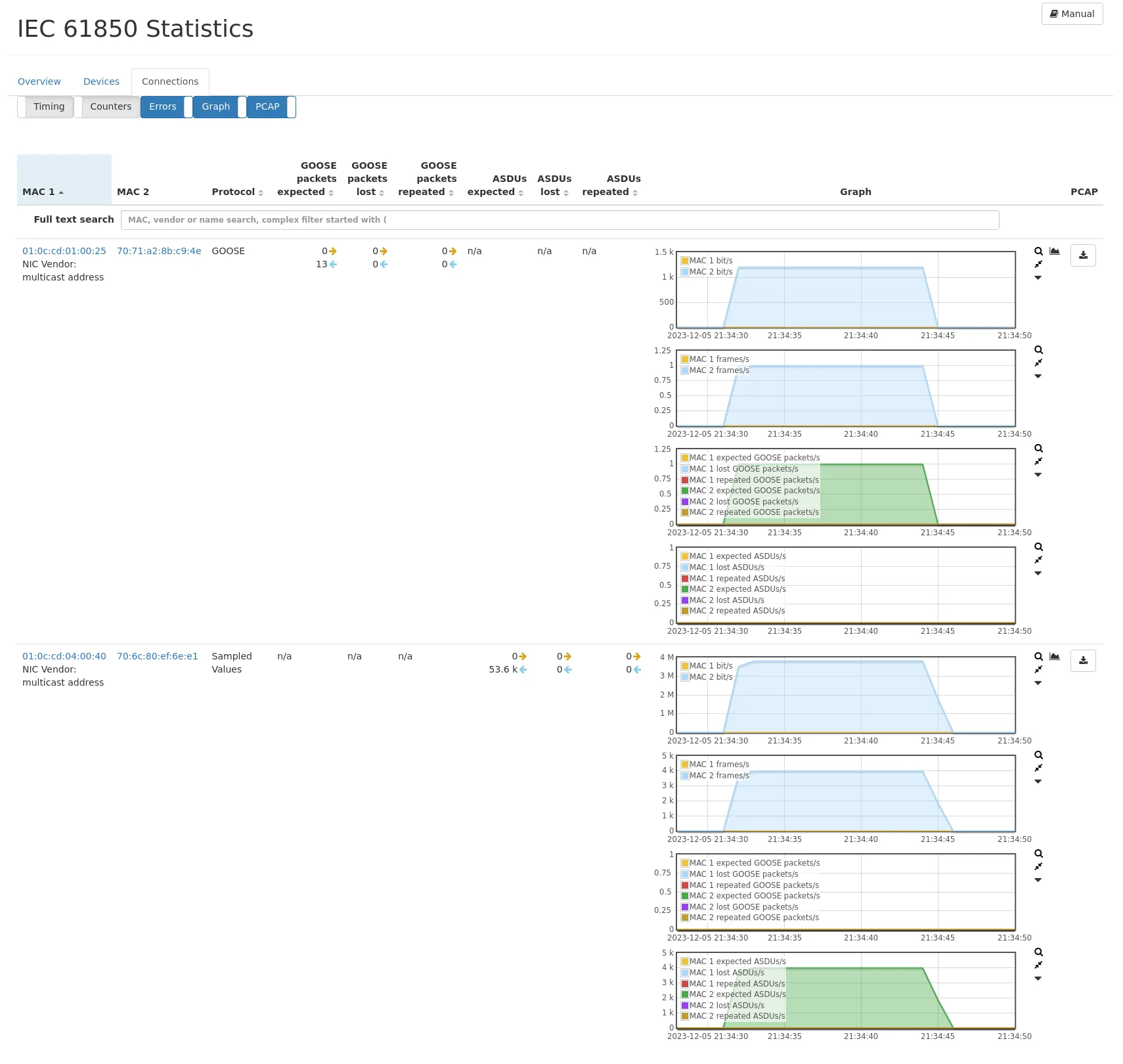The image size is (1123, 1064).
Task: Click compress arrows on Sampled Values bit/s graph
Action: point(1038,670)
